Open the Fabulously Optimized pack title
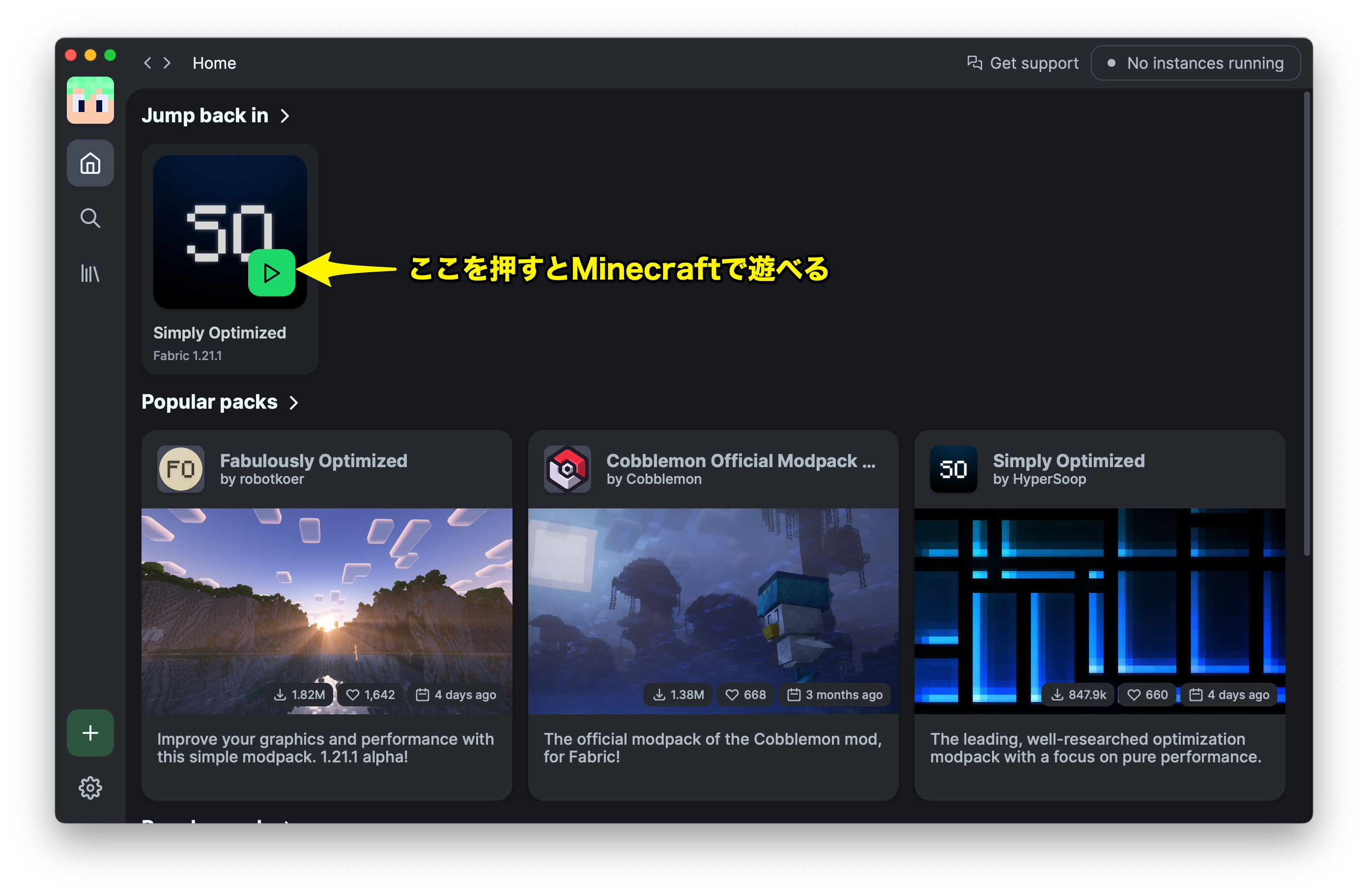 coord(314,460)
